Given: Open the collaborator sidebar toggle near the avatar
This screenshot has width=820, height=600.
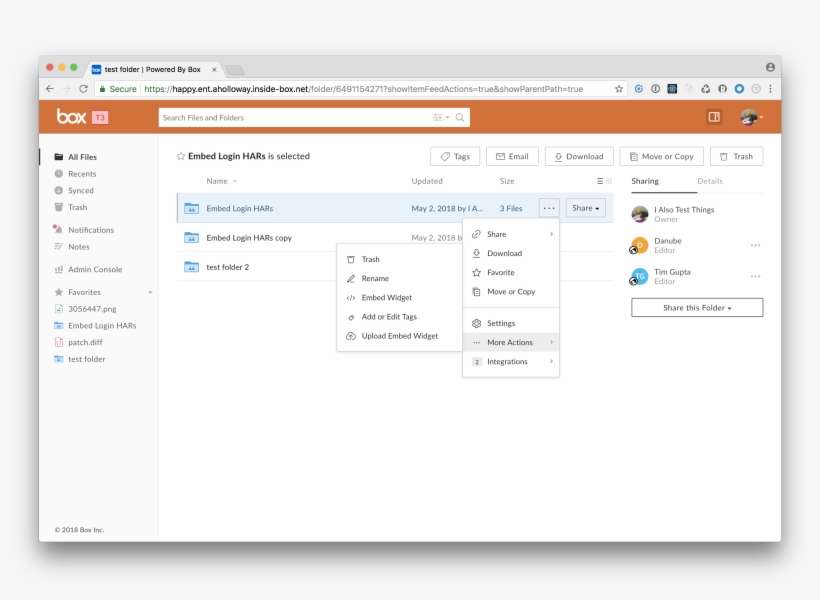Looking at the screenshot, I should coord(712,118).
